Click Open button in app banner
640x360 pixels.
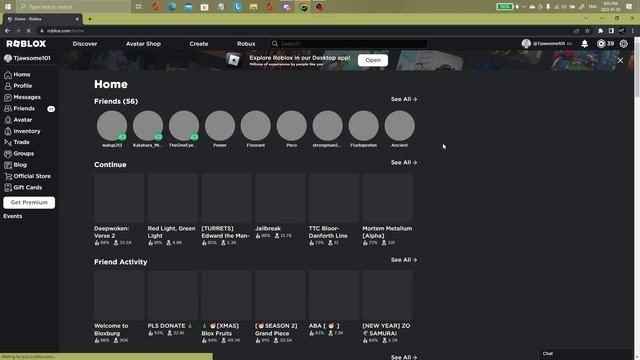pos(373,60)
